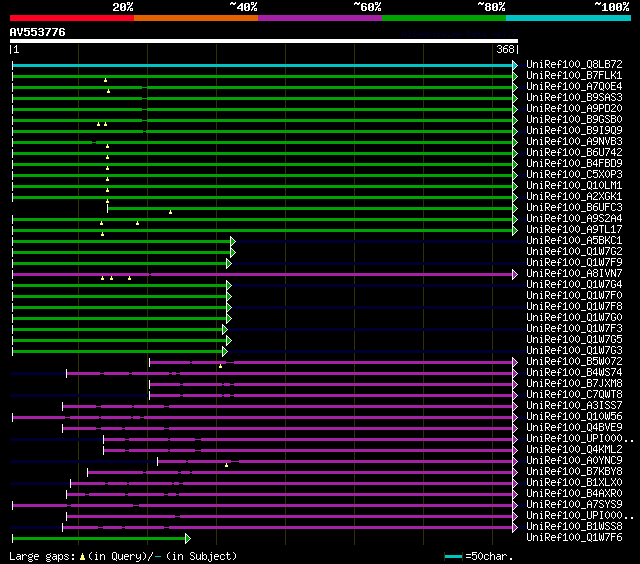Image resolution: width=640 pixels, height=564 pixels.
Task: Select the UniRef100_Q1W7F8 label
Action: [x=574, y=307]
